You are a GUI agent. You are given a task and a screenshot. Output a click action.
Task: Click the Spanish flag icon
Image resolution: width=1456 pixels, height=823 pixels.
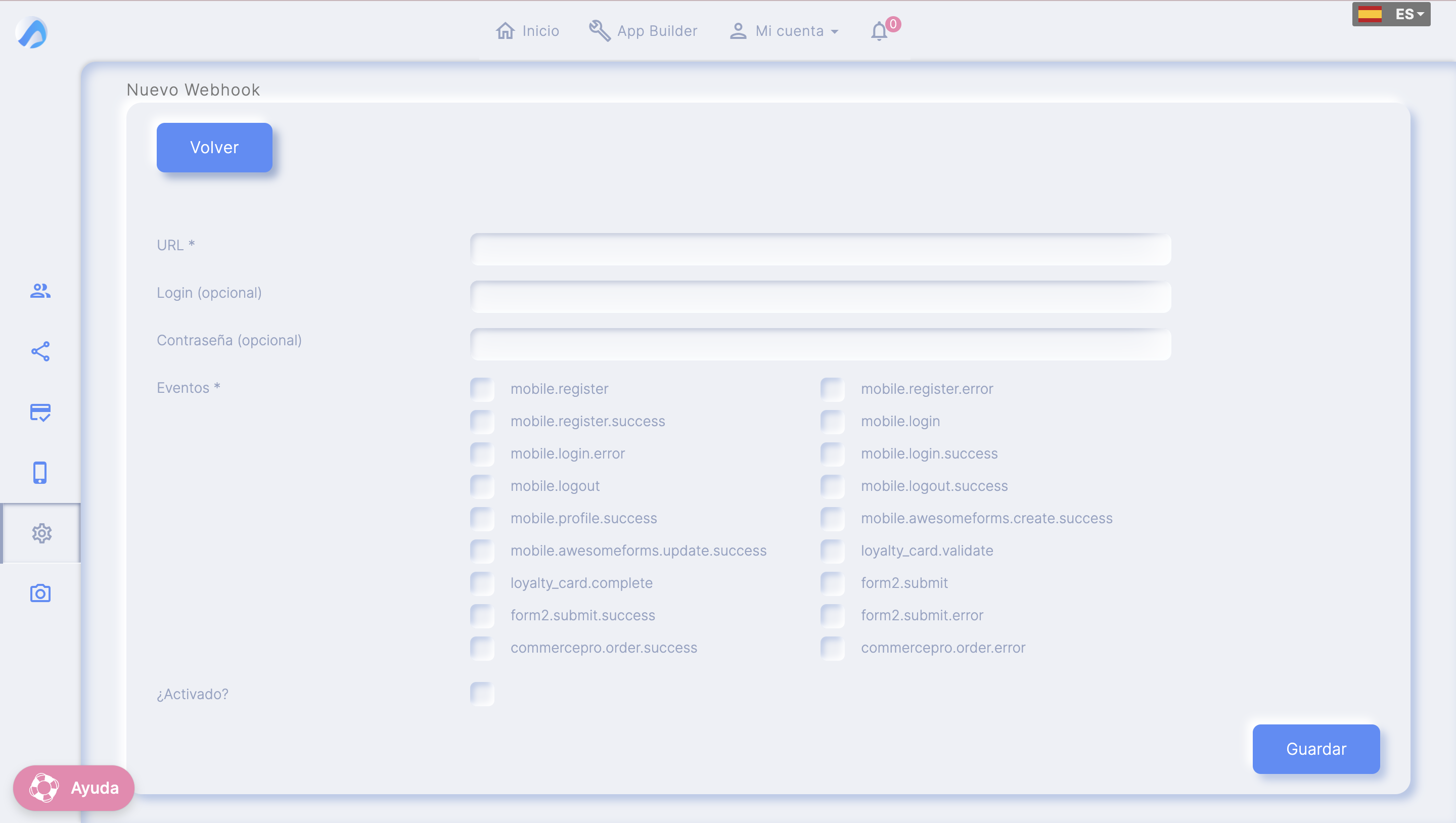point(1370,14)
